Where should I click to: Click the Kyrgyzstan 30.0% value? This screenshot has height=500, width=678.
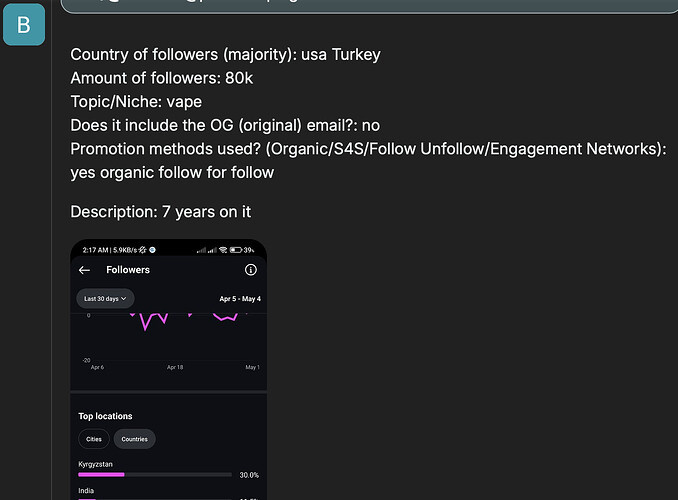pos(249,475)
